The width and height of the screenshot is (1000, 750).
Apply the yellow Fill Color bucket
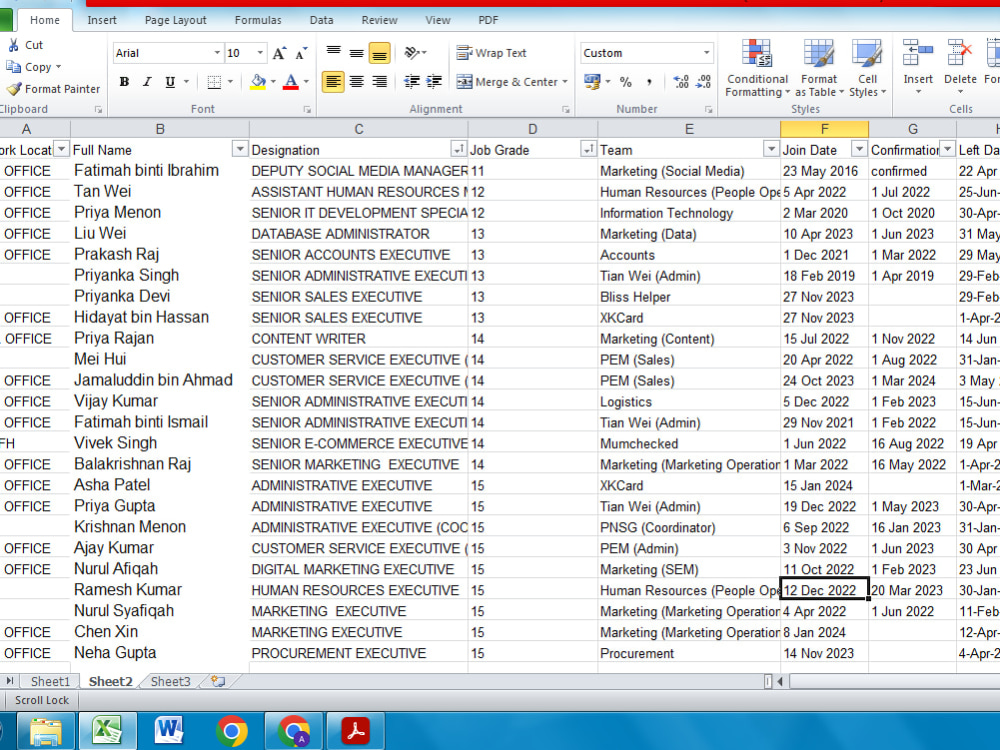pyautogui.click(x=258, y=82)
